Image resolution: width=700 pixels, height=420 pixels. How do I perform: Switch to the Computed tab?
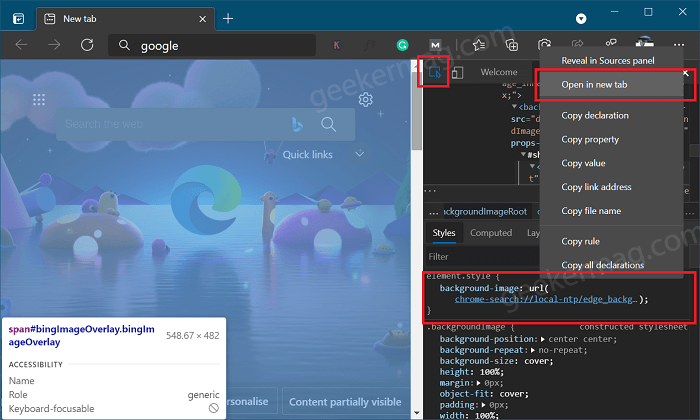tap(491, 233)
